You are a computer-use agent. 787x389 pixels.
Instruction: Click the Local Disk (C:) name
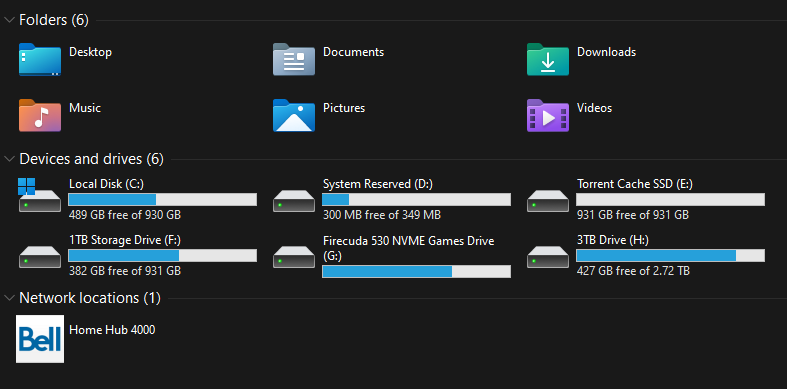click(106, 184)
